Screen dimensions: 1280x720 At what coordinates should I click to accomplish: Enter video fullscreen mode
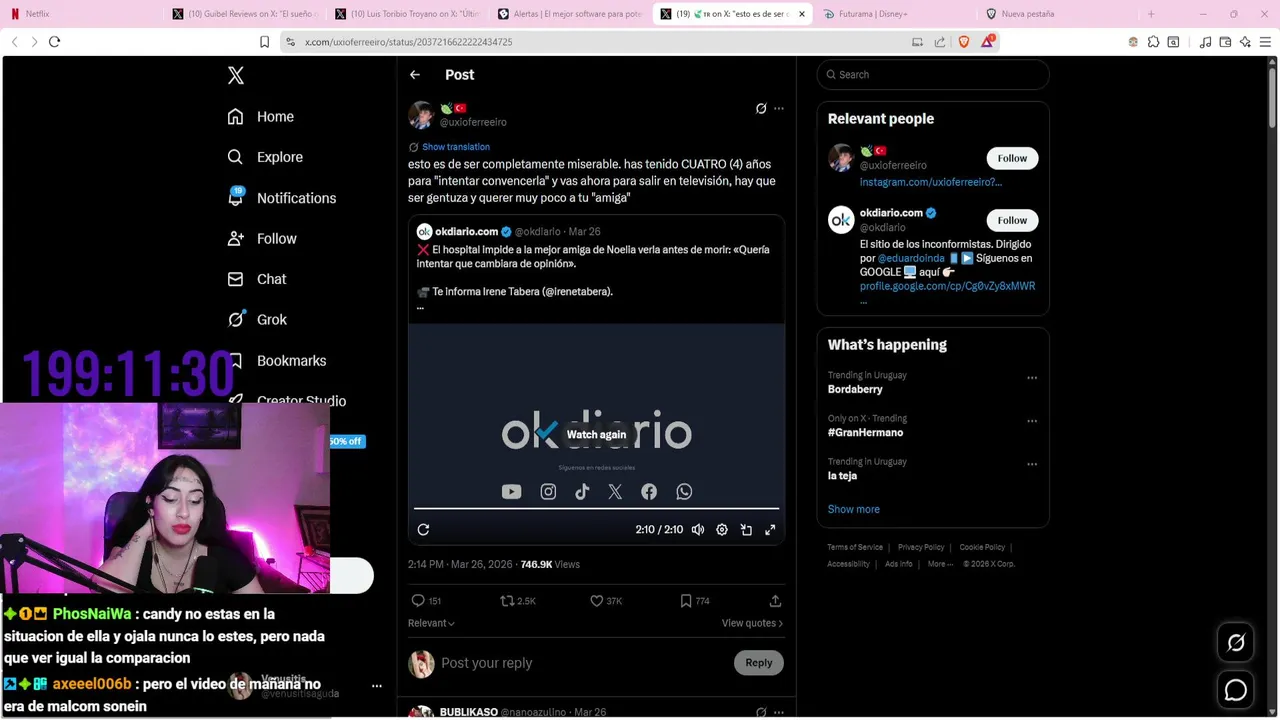point(770,530)
